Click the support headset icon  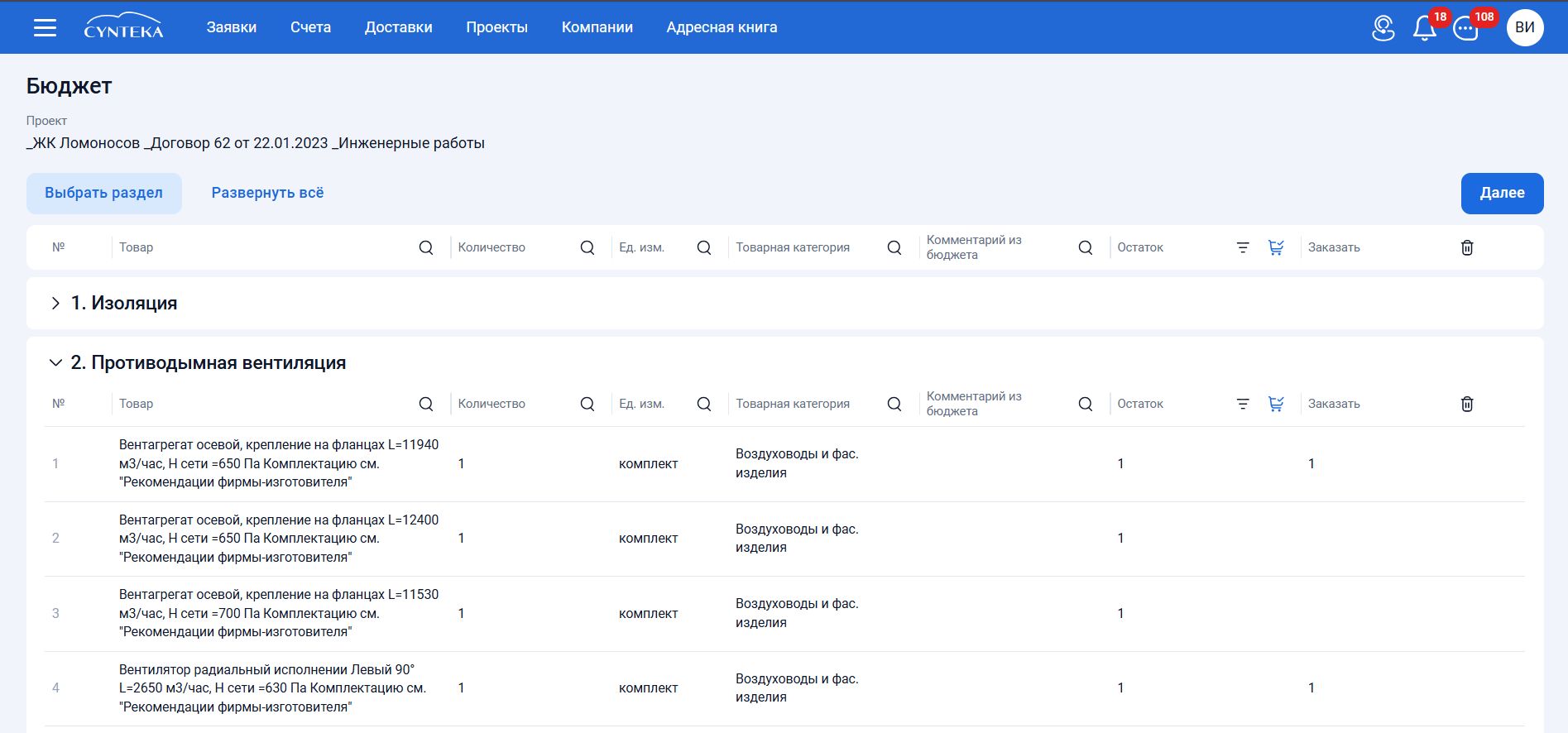pos(1383,28)
